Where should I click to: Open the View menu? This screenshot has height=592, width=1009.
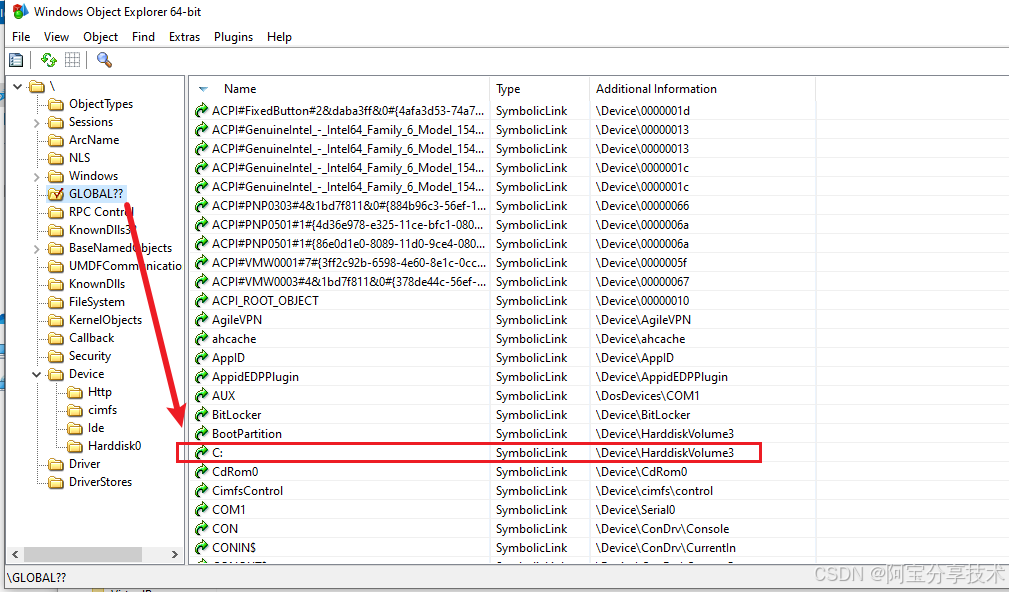click(x=57, y=37)
